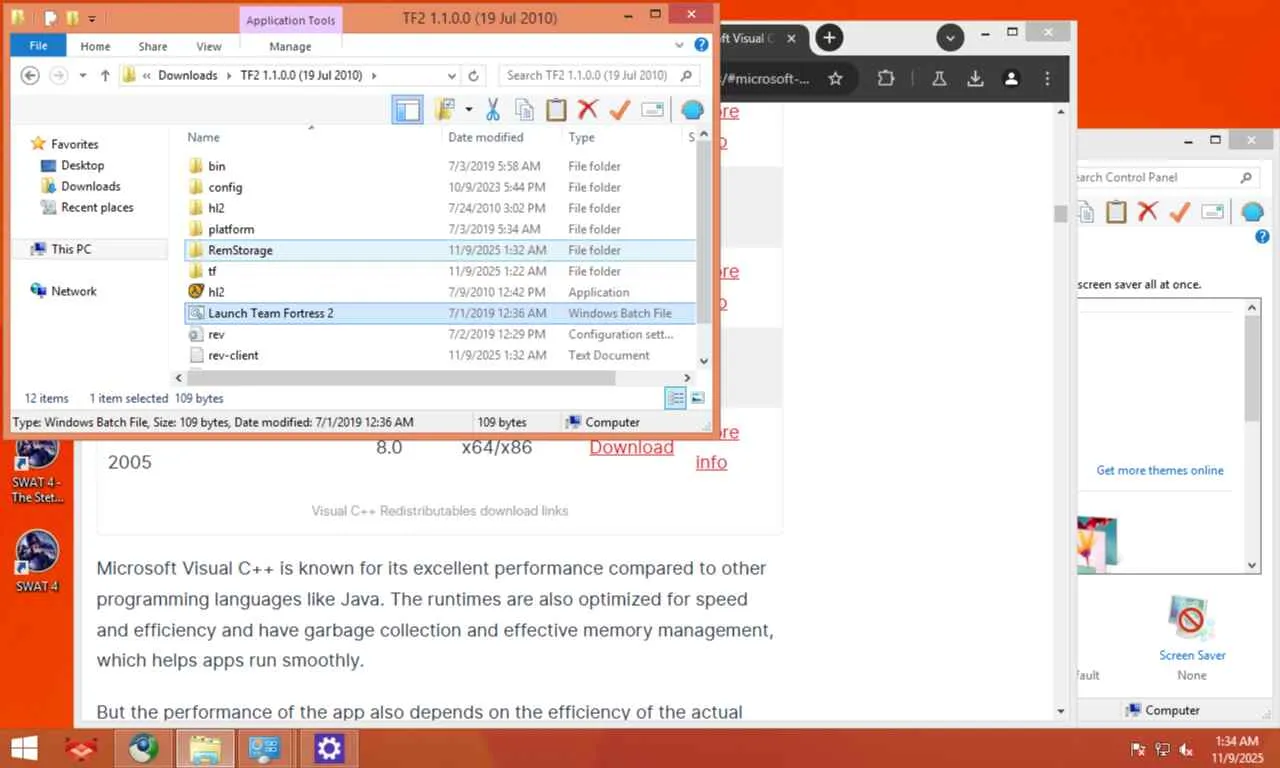This screenshot has width=1280, height=768.
Task: Switch Explorer to details view in the status bar
Action: point(675,398)
